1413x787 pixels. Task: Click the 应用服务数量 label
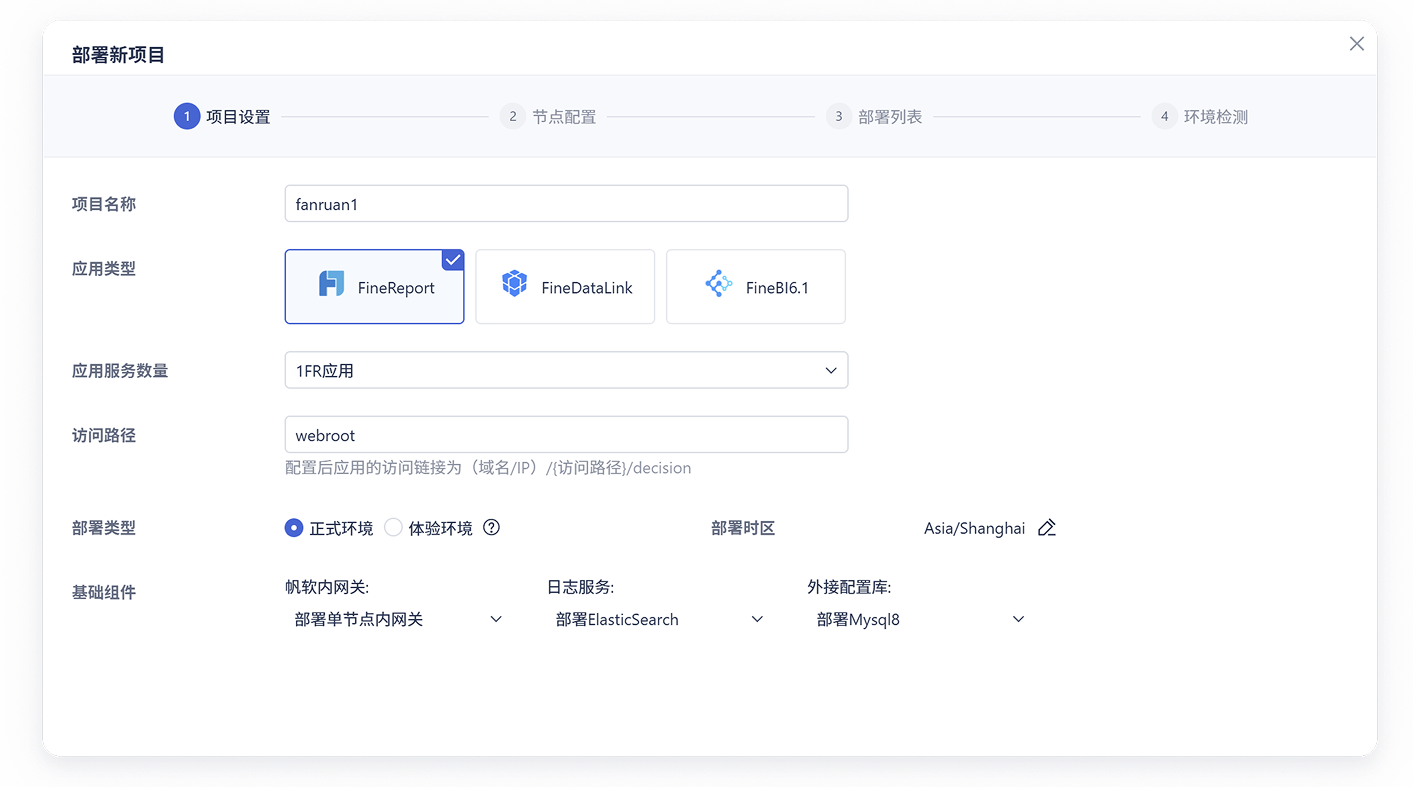pyautogui.click(x=120, y=371)
